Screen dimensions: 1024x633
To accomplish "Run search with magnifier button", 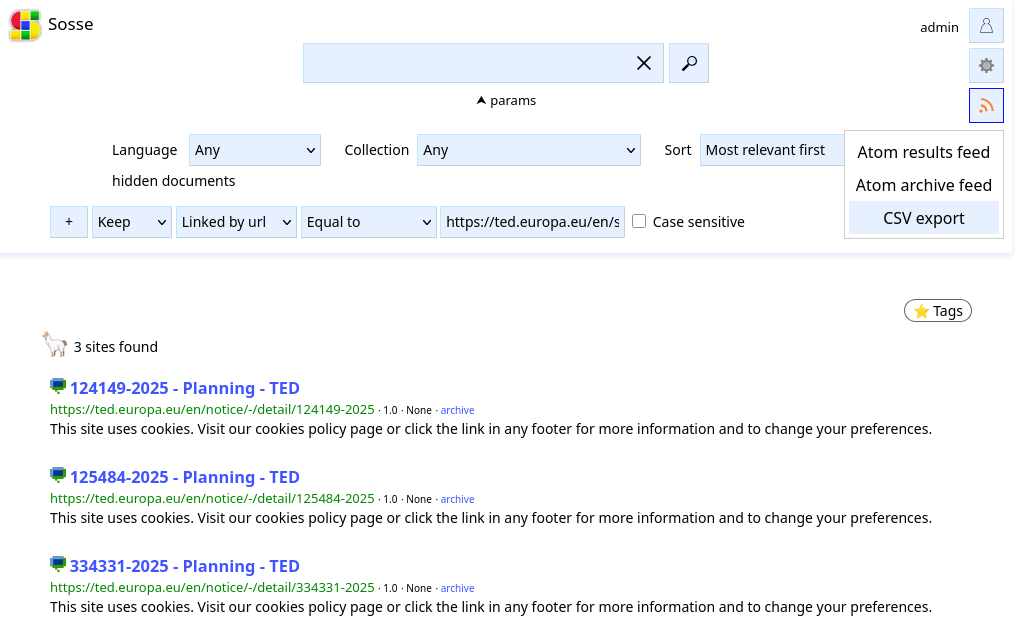I will point(689,63).
